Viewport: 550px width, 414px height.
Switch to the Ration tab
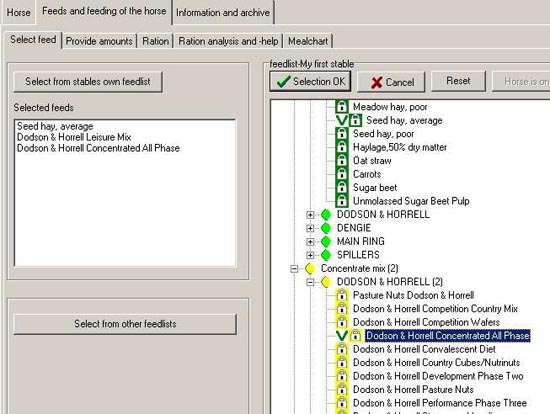[155, 41]
